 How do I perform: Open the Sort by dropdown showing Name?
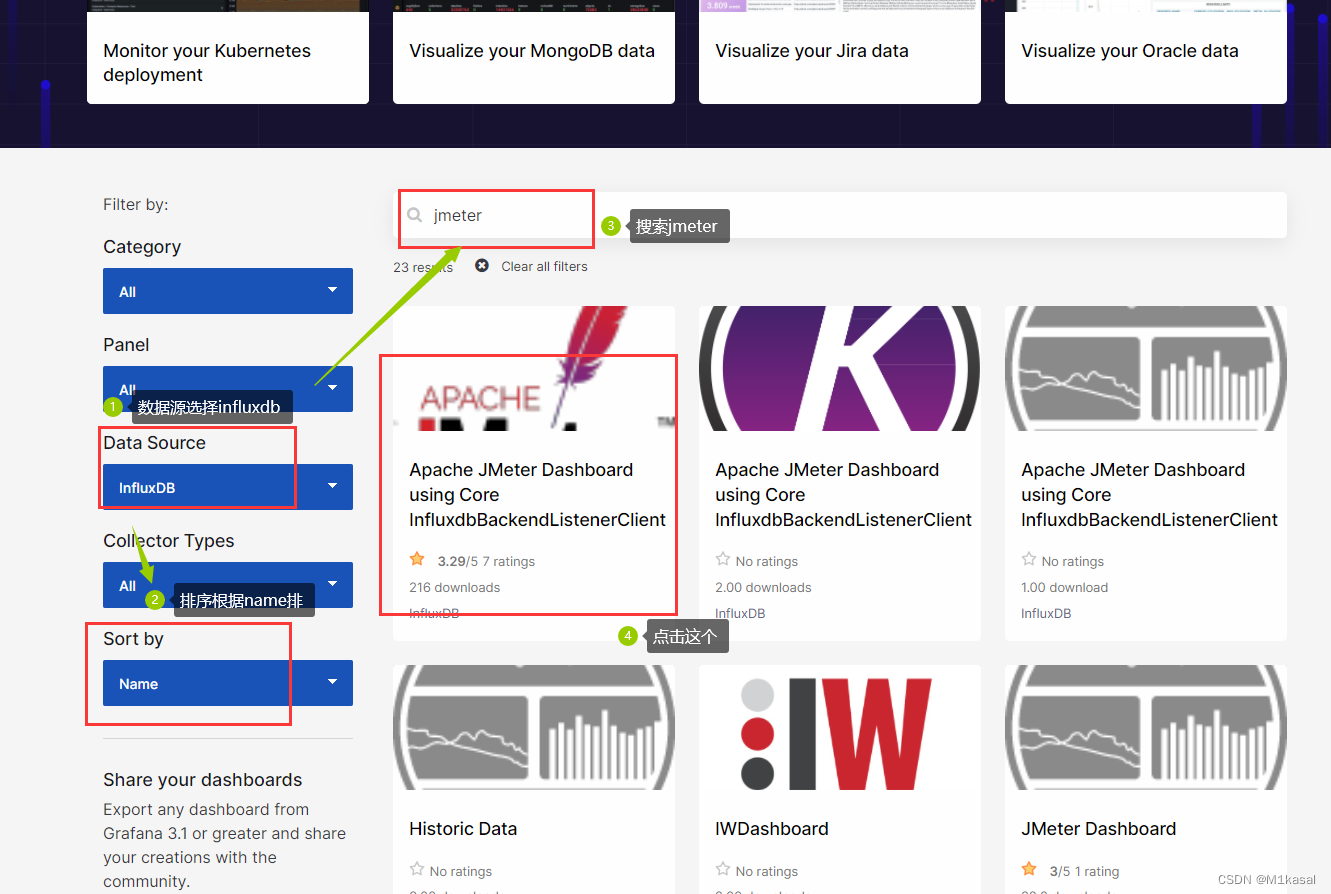pos(228,683)
